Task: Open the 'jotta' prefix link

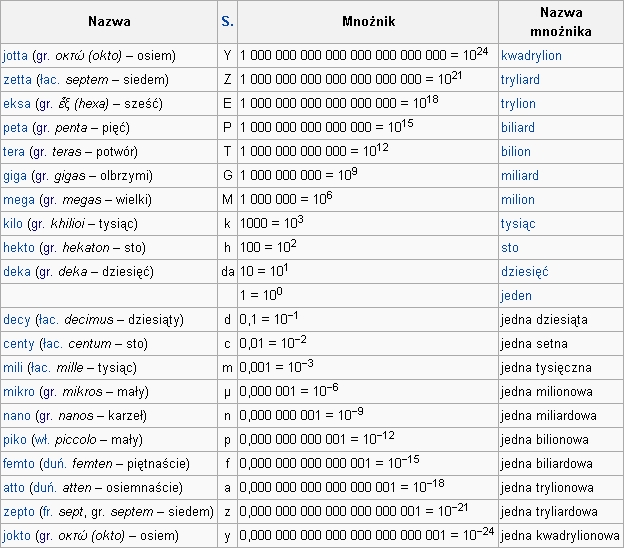Action: (15, 56)
